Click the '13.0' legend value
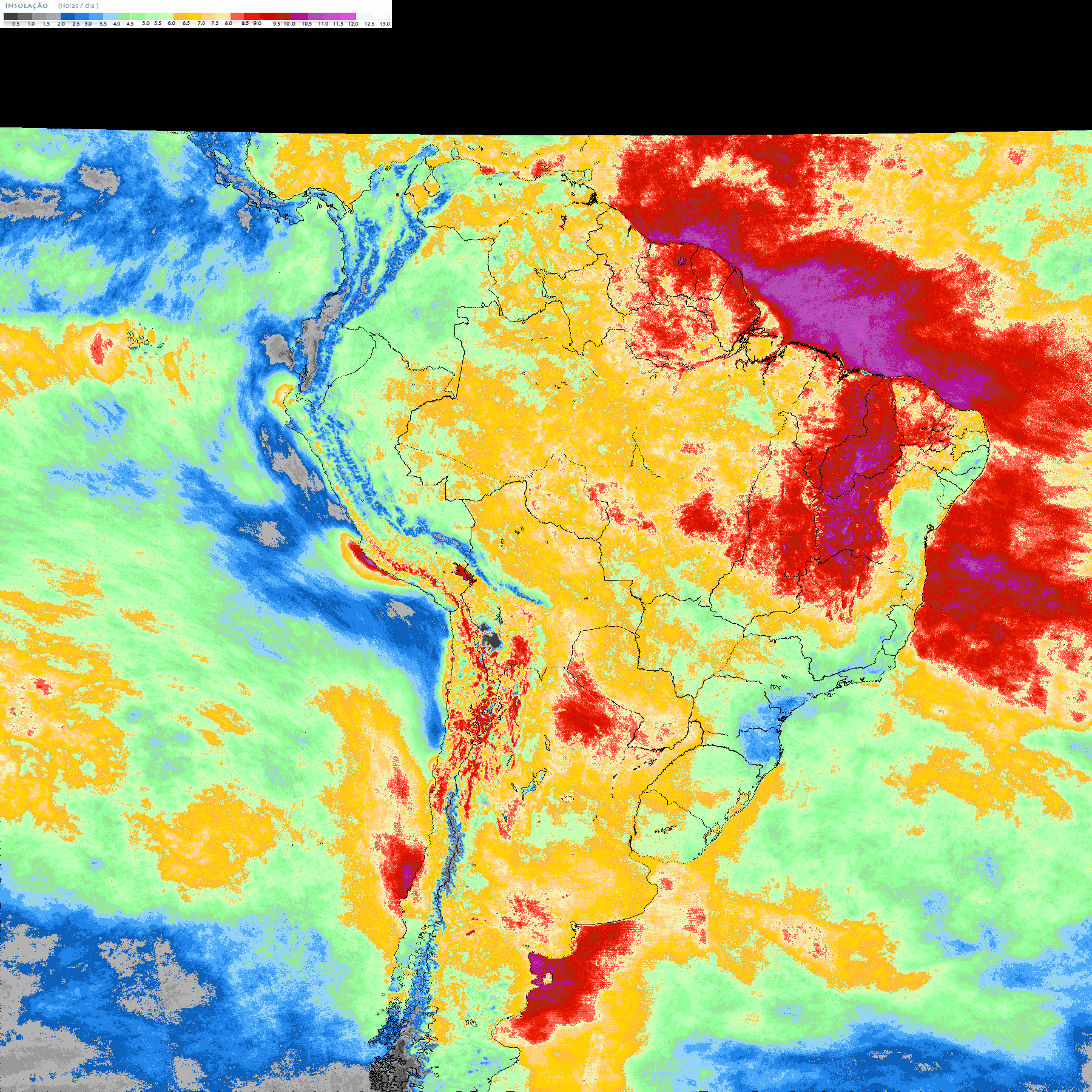Image resolution: width=1092 pixels, height=1092 pixels. (385, 24)
